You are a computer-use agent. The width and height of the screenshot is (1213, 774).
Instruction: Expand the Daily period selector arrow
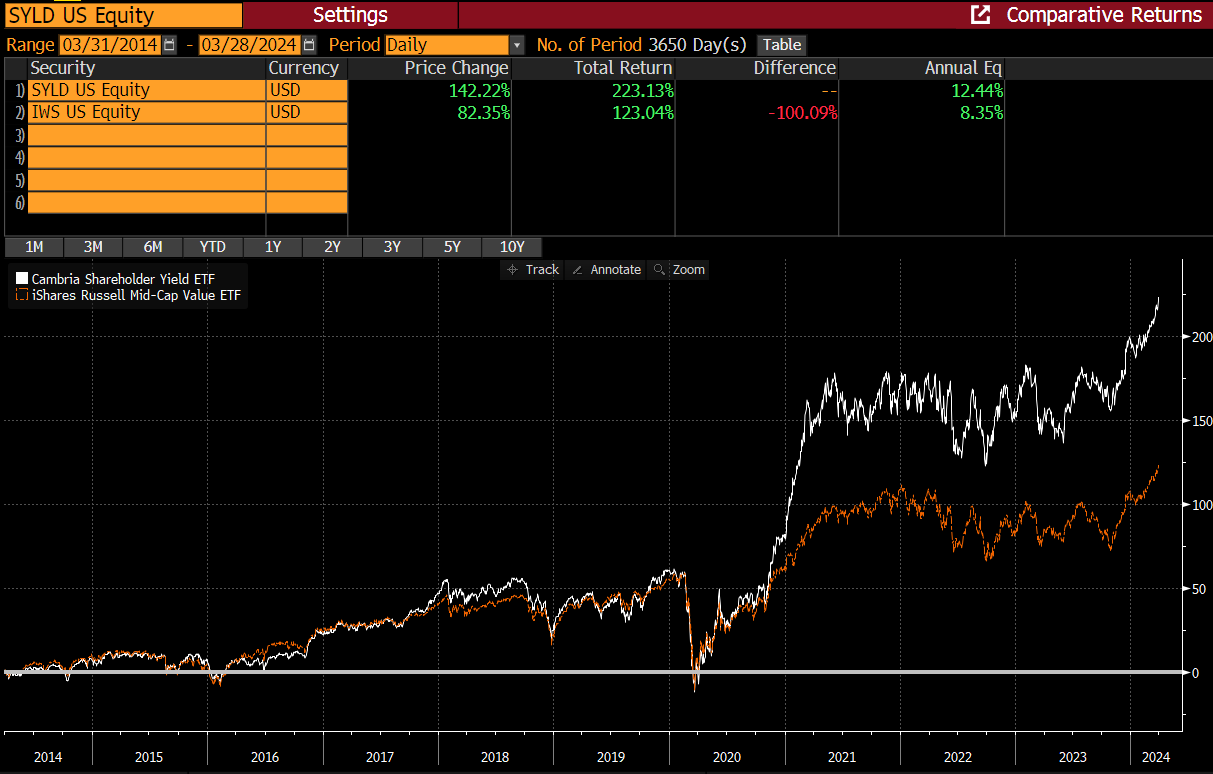(516, 45)
